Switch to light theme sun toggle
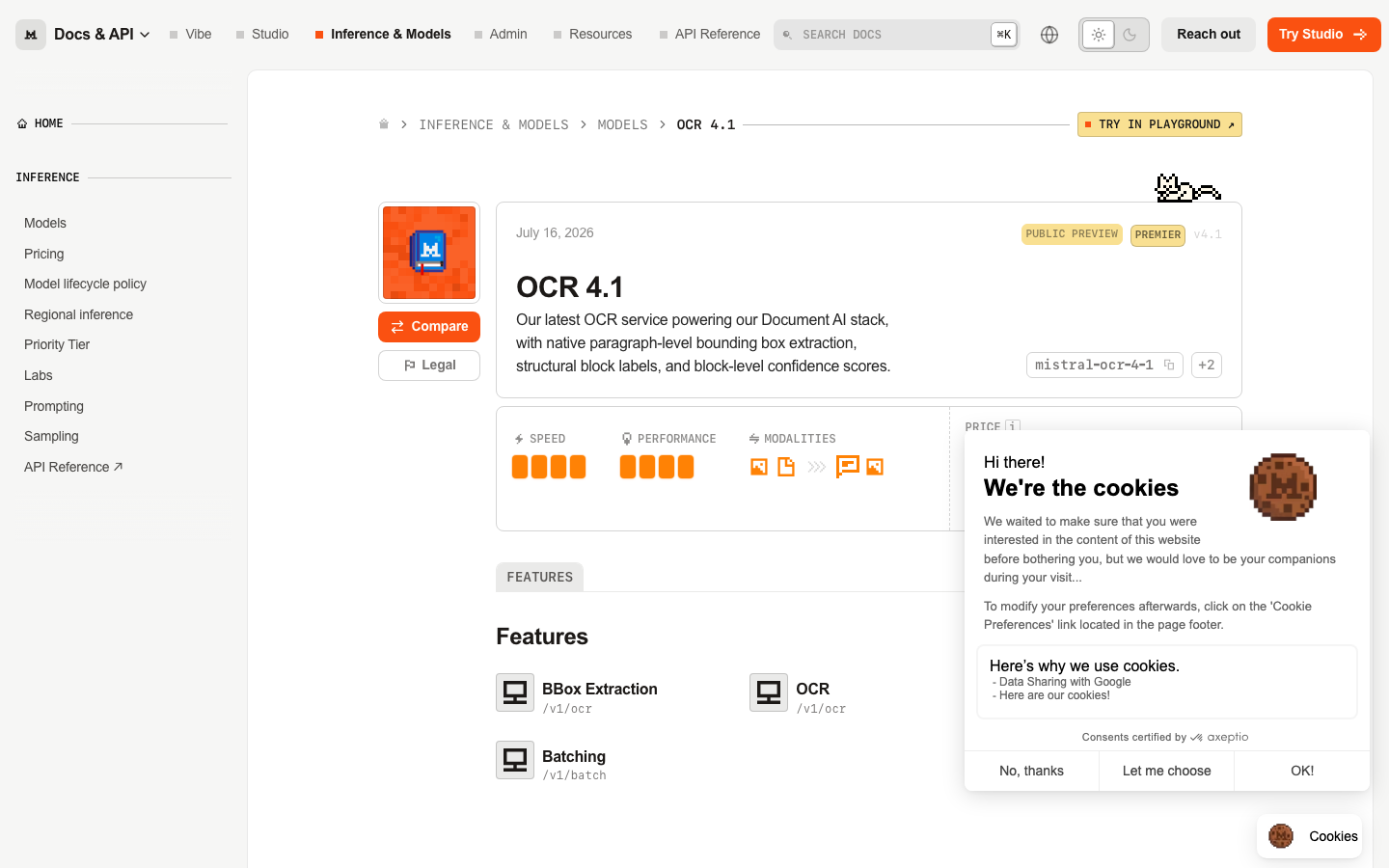This screenshot has width=1389, height=868. [1098, 35]
